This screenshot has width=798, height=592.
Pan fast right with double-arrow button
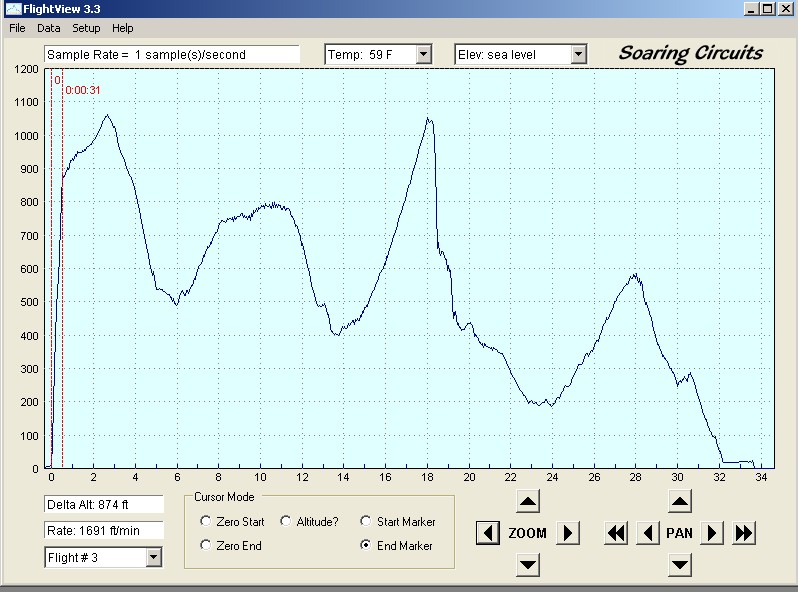pyautogui.click(x=743, y=533)
